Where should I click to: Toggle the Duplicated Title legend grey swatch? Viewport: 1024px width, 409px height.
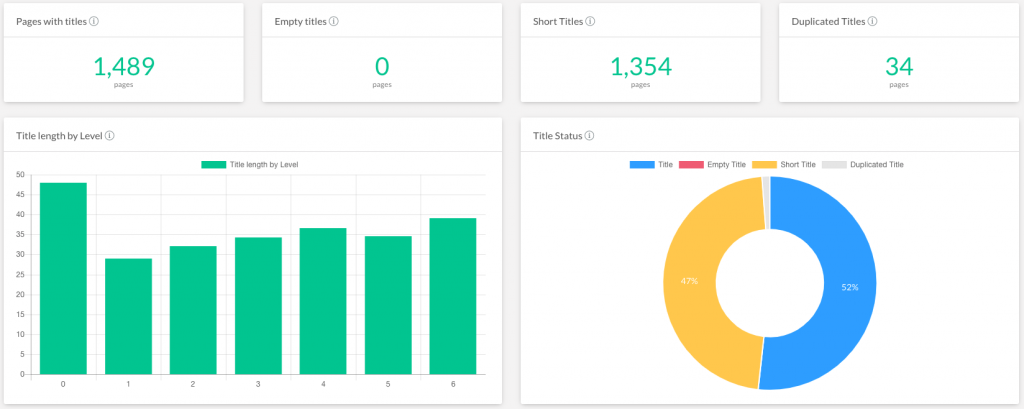pos(834,165)
